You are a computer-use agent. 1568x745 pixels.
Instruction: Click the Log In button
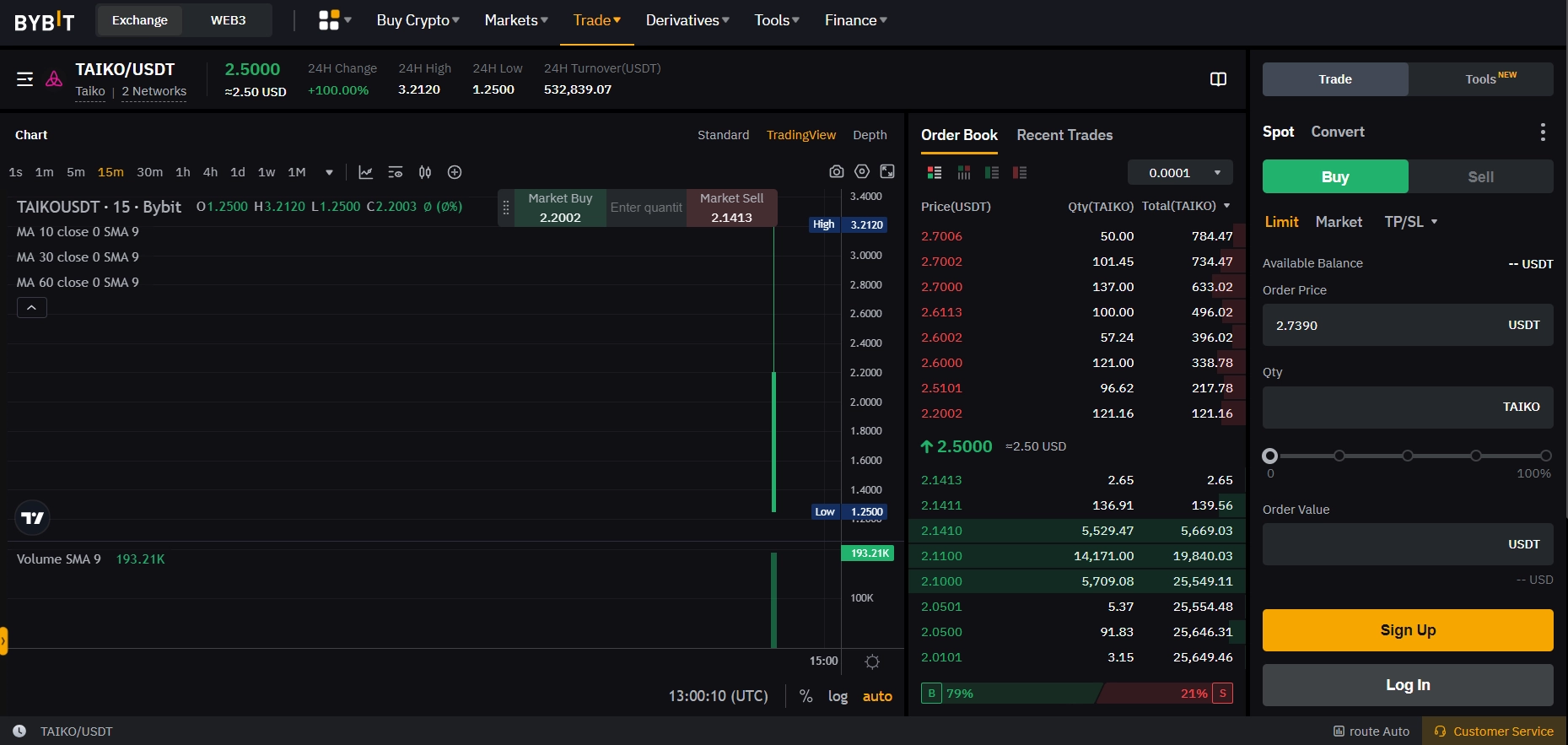click(x=1408, y=685)
